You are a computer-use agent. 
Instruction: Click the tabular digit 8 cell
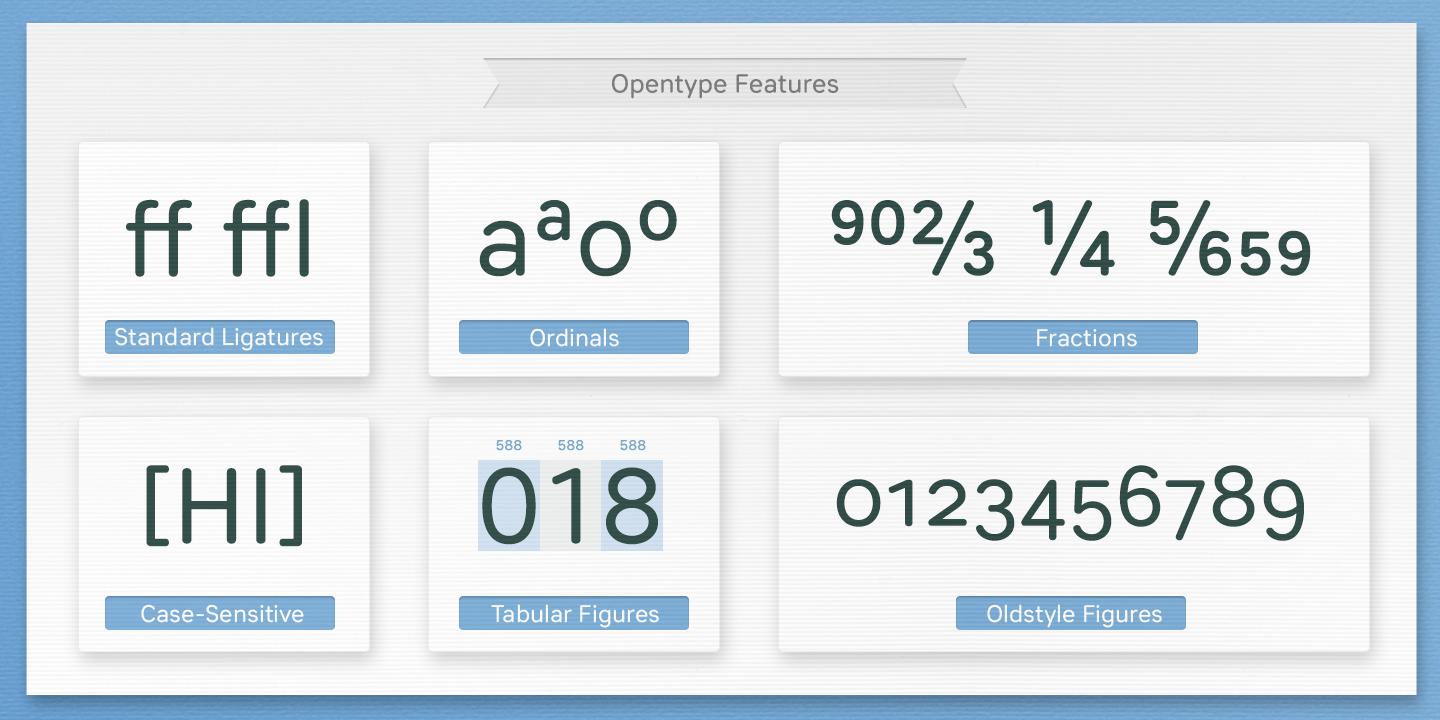[632, 506]
